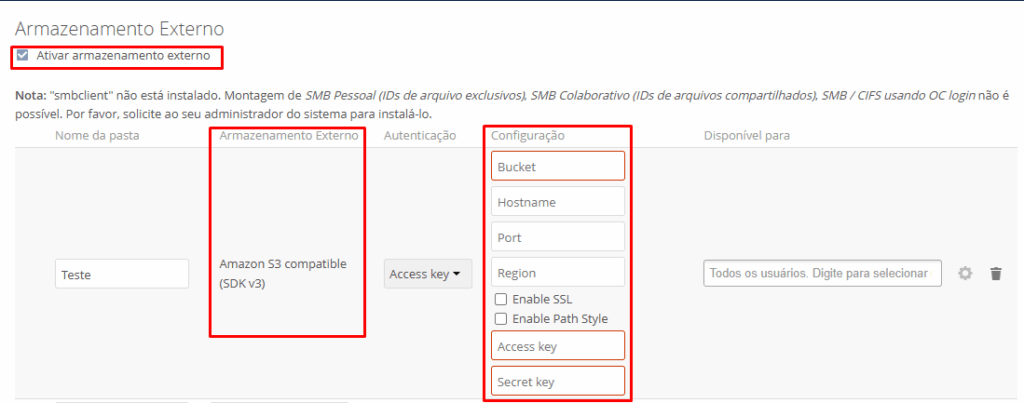Focus the Region input box

[557, 272]
